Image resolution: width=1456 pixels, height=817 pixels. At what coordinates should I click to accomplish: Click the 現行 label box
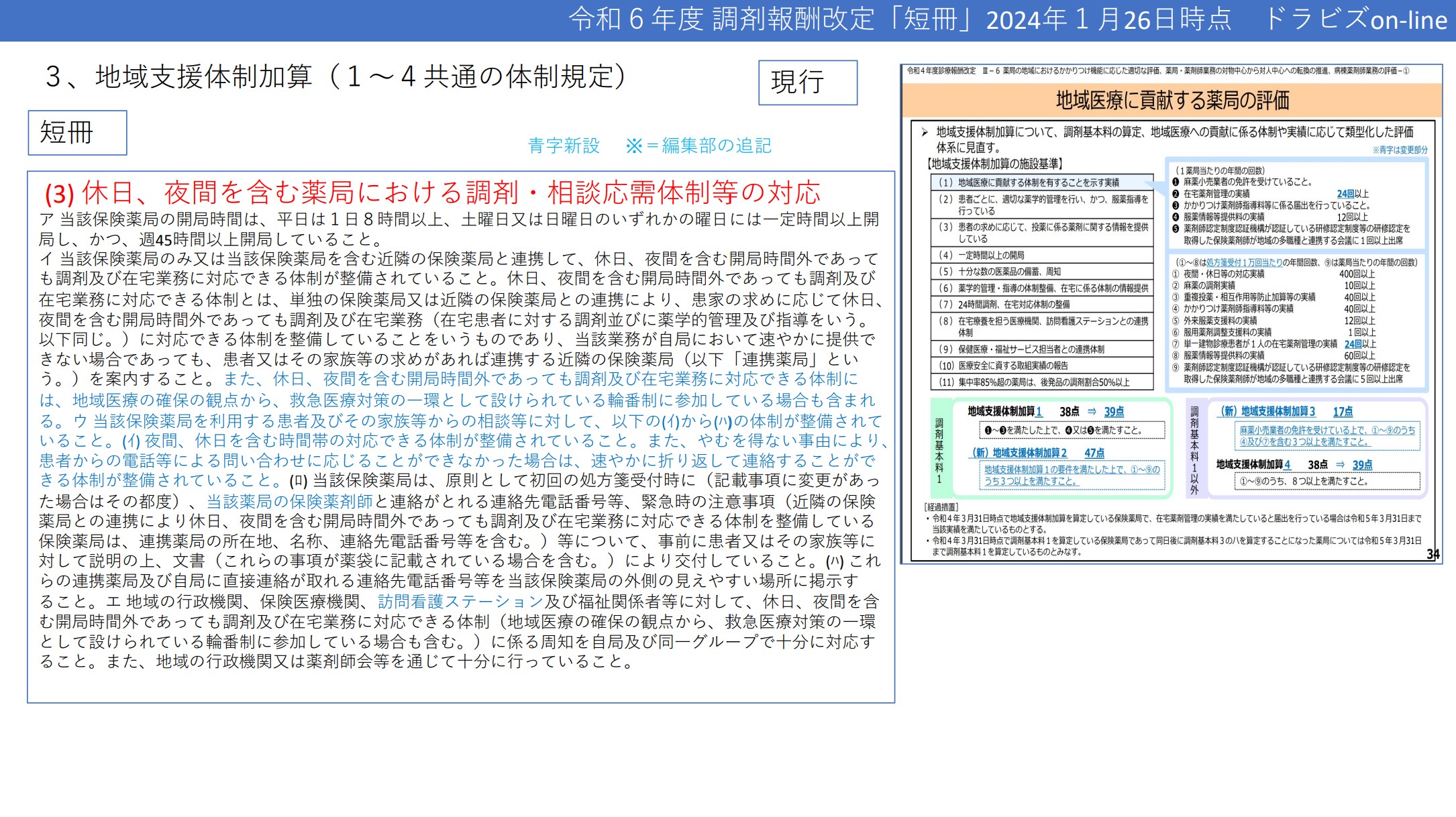point(807,83)
